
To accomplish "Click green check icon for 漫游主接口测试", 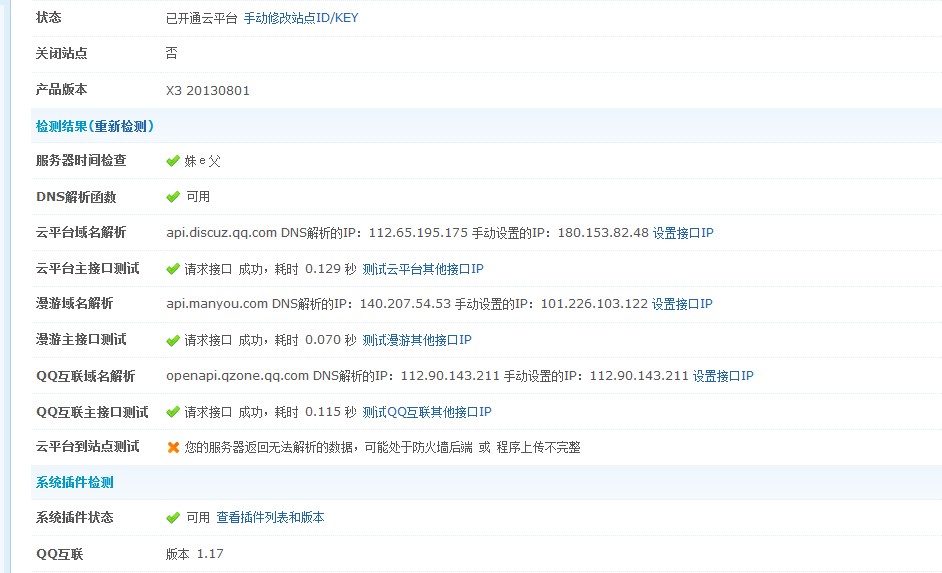I will (173, 341).
